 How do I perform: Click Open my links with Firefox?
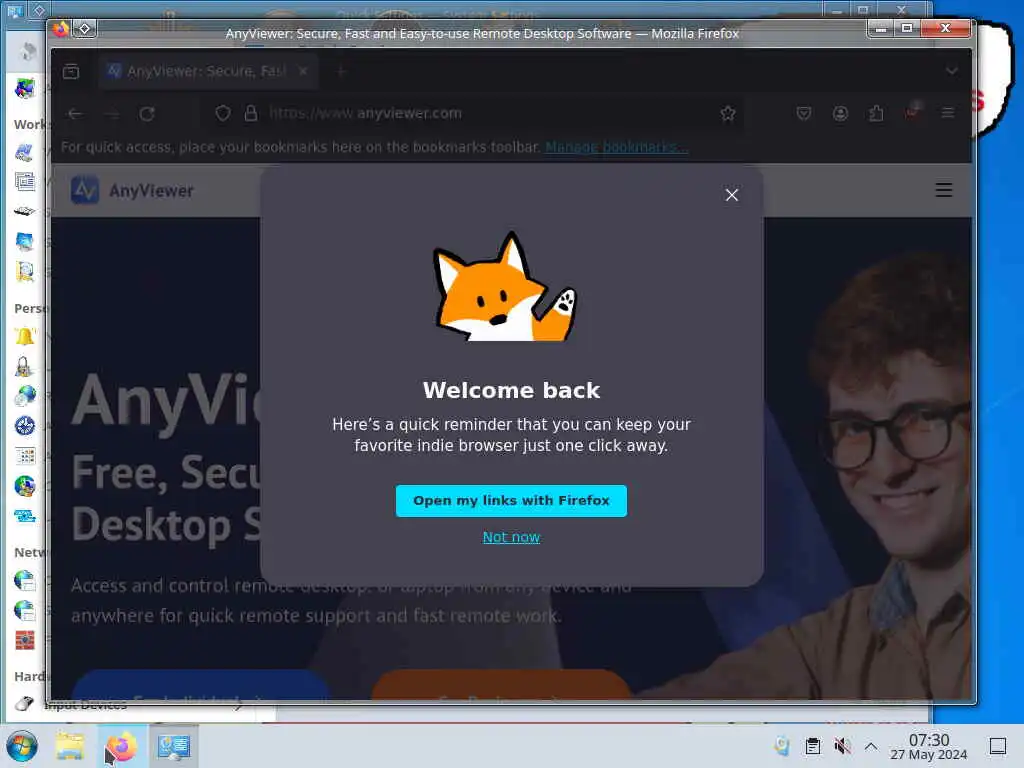[x=511, y=500]
